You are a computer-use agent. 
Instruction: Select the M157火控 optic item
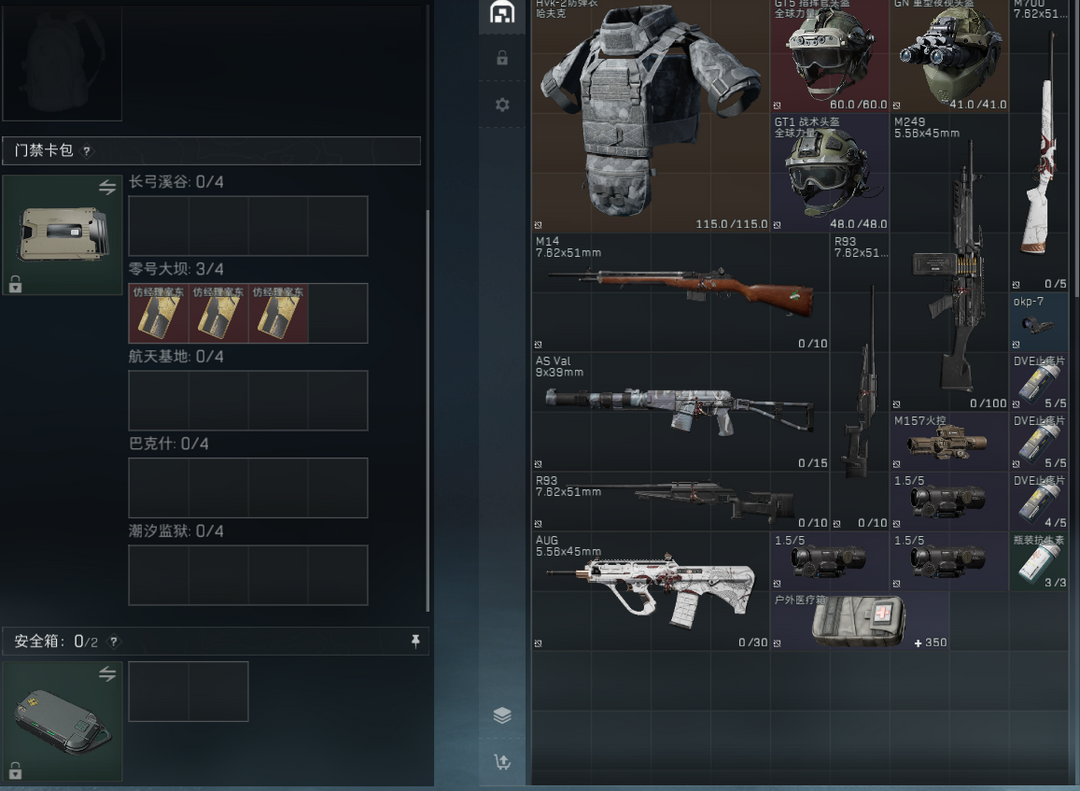(949, 442)
